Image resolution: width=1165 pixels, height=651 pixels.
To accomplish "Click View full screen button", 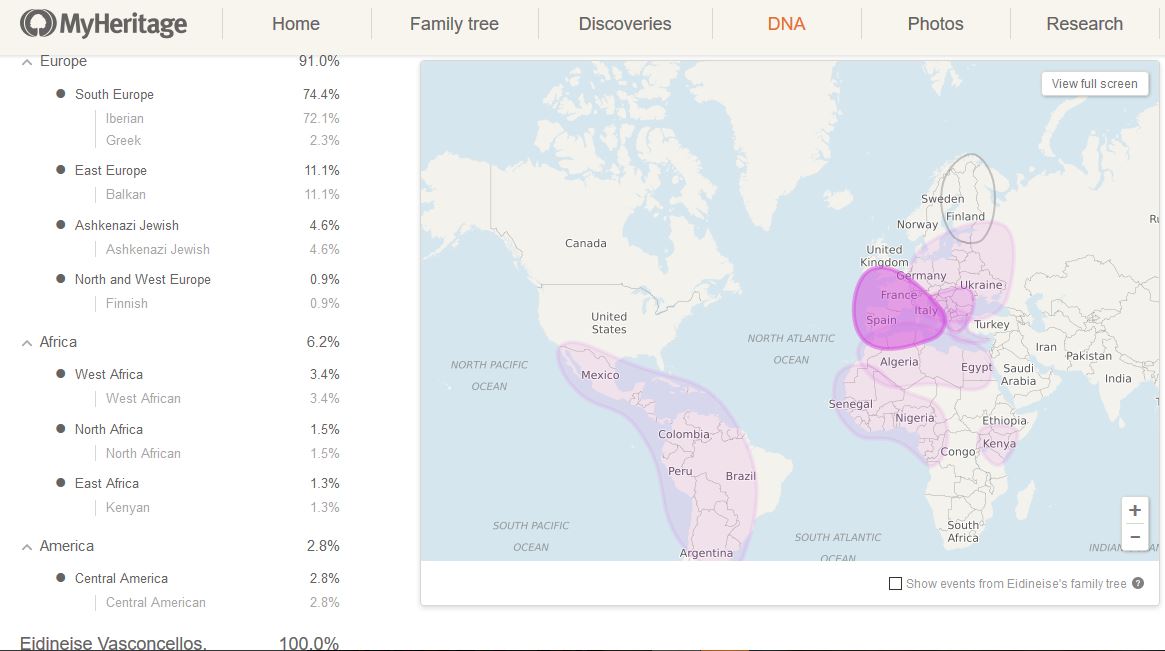I will 1094,84.
